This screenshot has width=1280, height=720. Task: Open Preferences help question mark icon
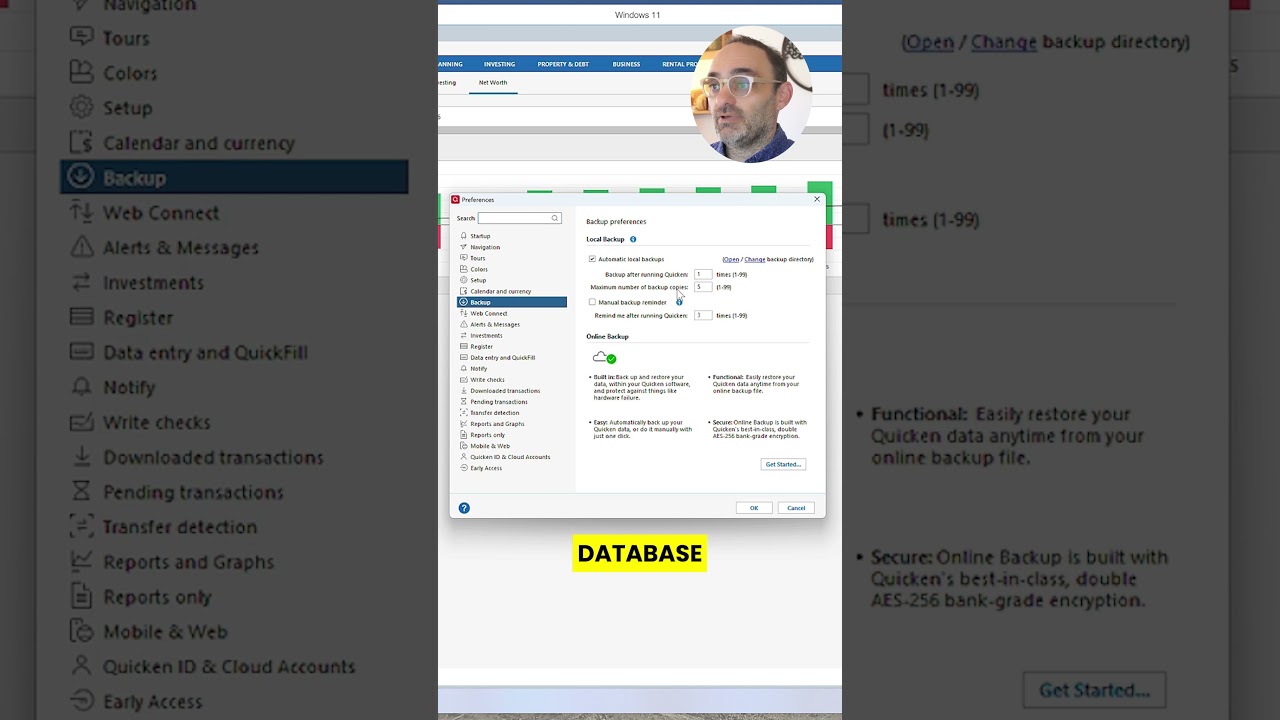464,508
